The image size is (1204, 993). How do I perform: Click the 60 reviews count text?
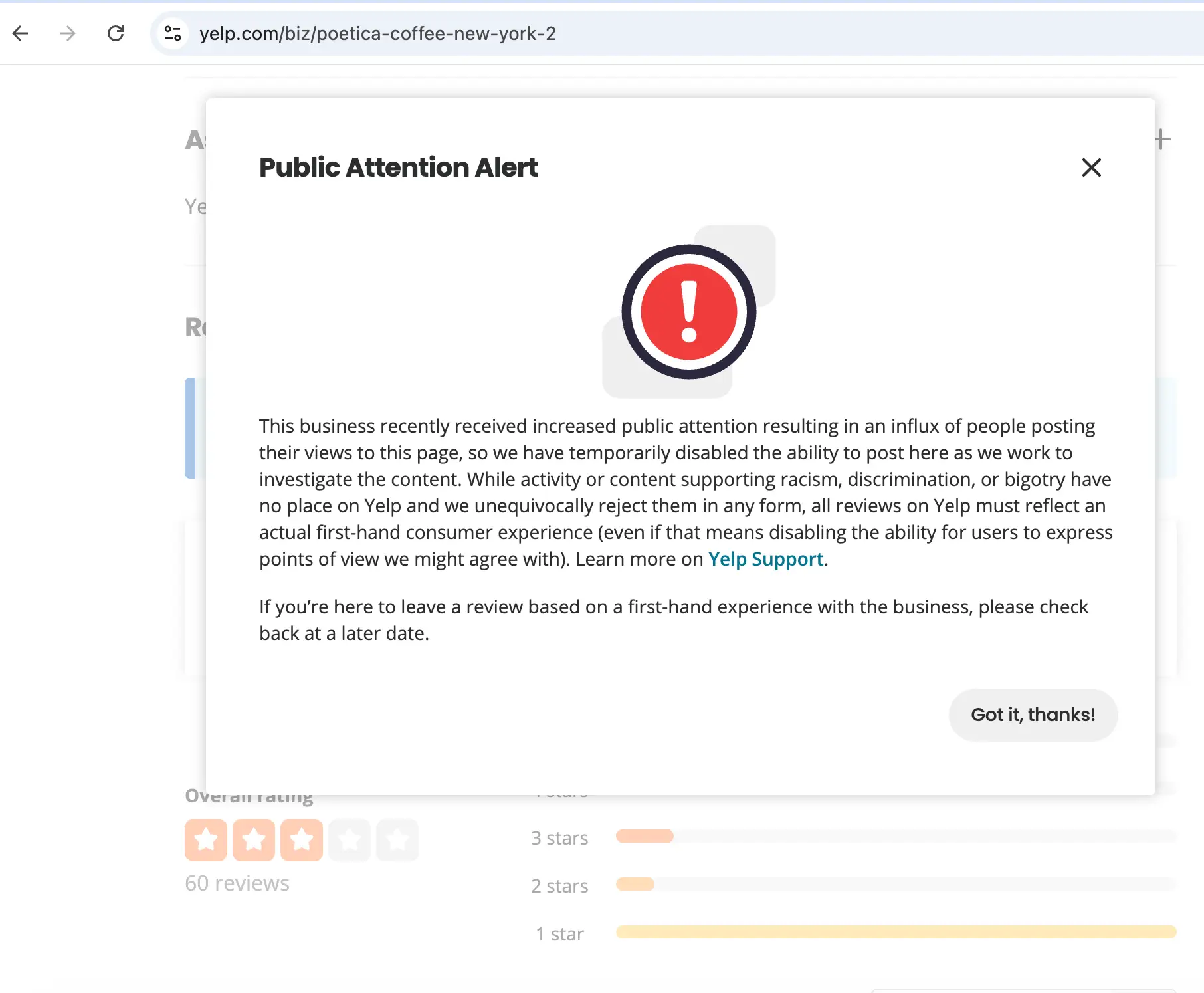coord(237,883)
